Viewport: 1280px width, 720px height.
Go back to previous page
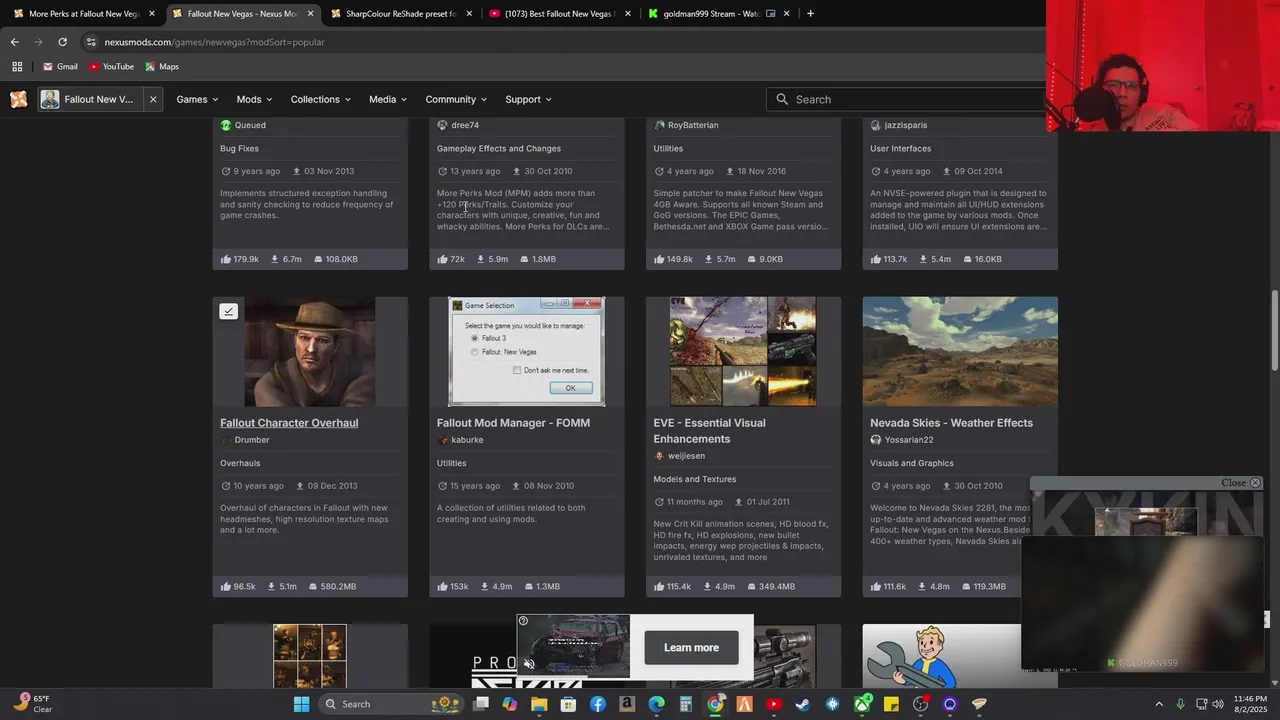click(x=14, y=42)
